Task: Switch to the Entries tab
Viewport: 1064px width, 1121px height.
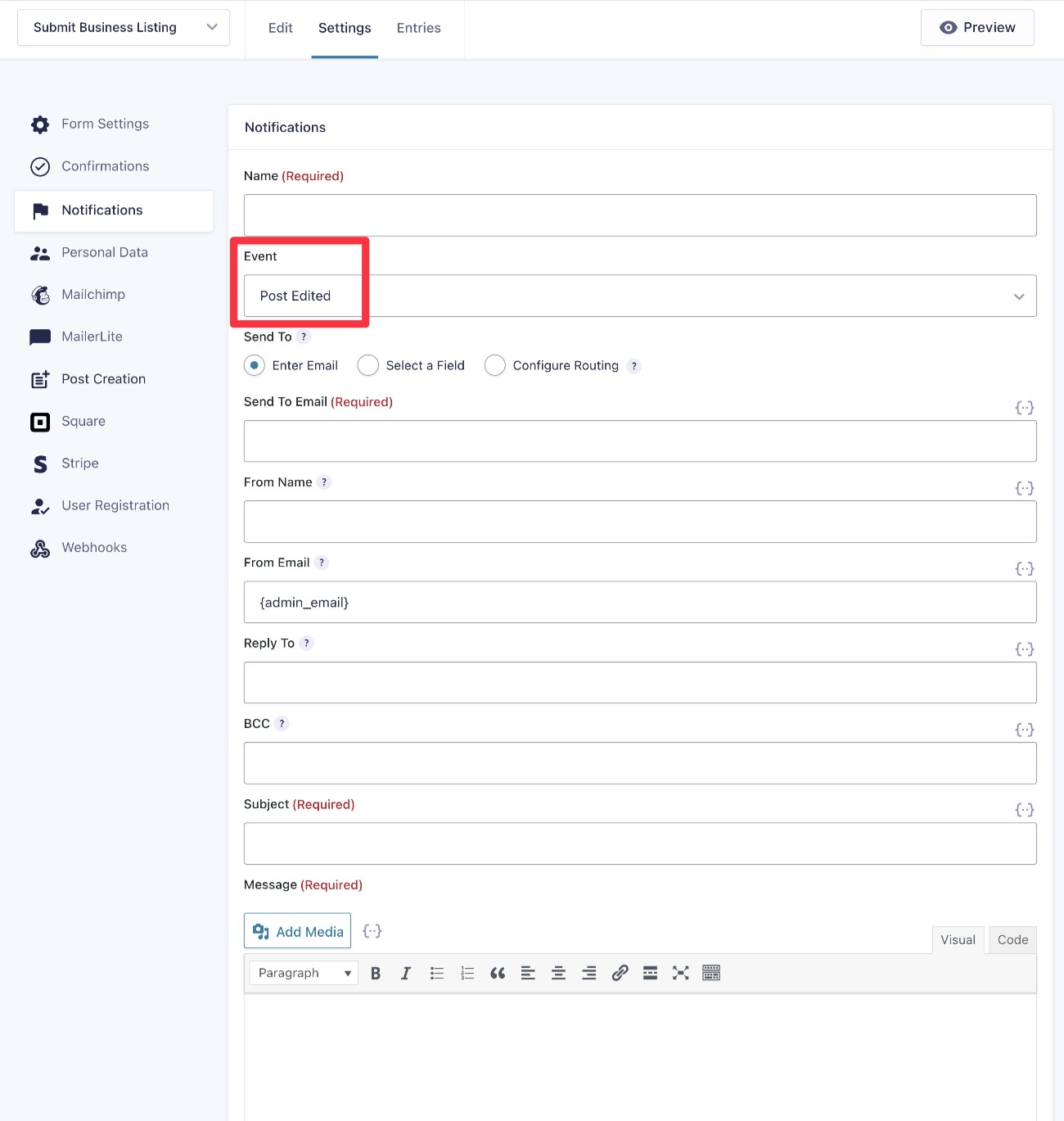Action: point(418,27)
